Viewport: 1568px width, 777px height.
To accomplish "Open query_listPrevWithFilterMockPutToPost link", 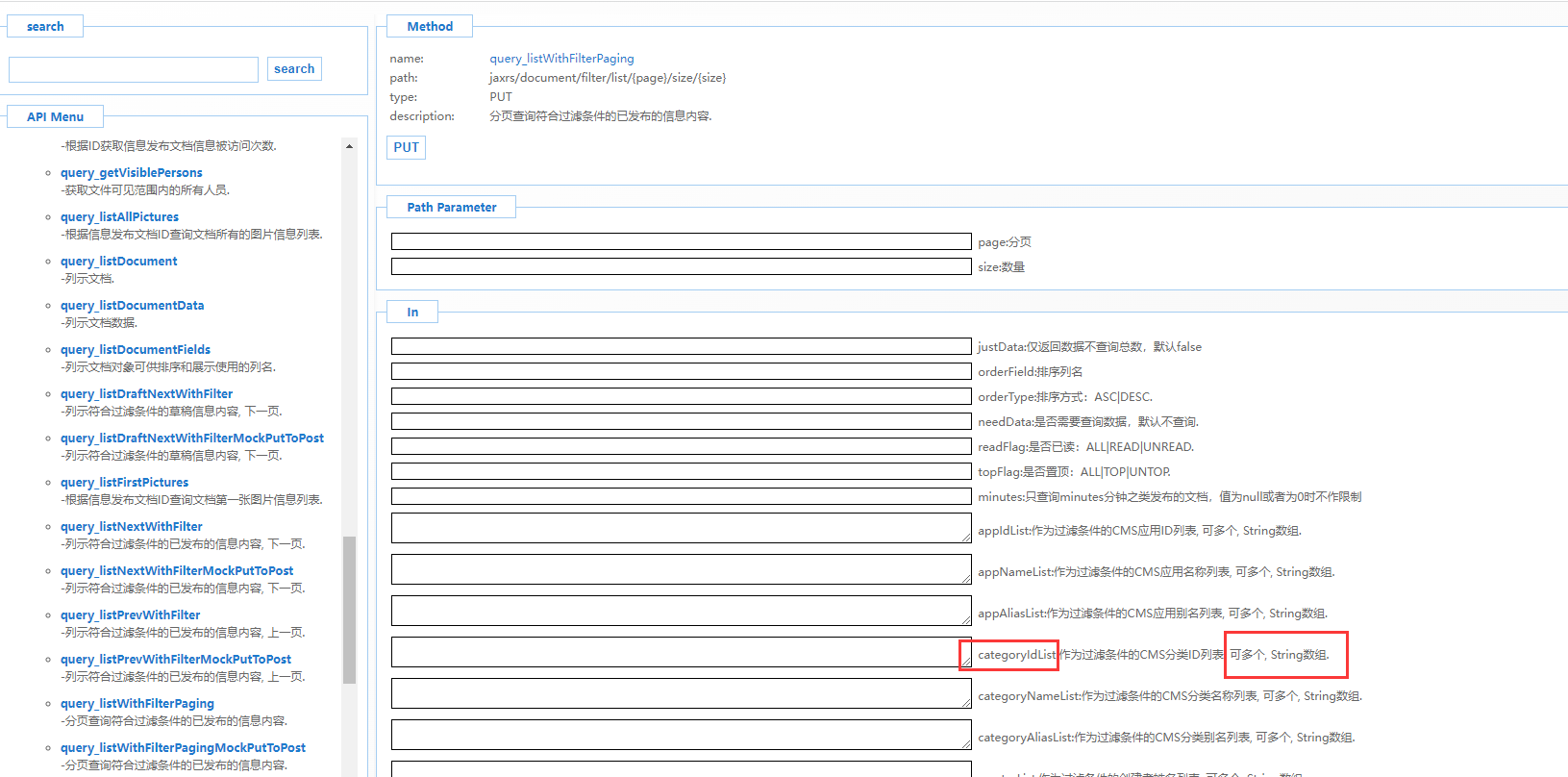I will pyautogui.click(x=175, y=660).
